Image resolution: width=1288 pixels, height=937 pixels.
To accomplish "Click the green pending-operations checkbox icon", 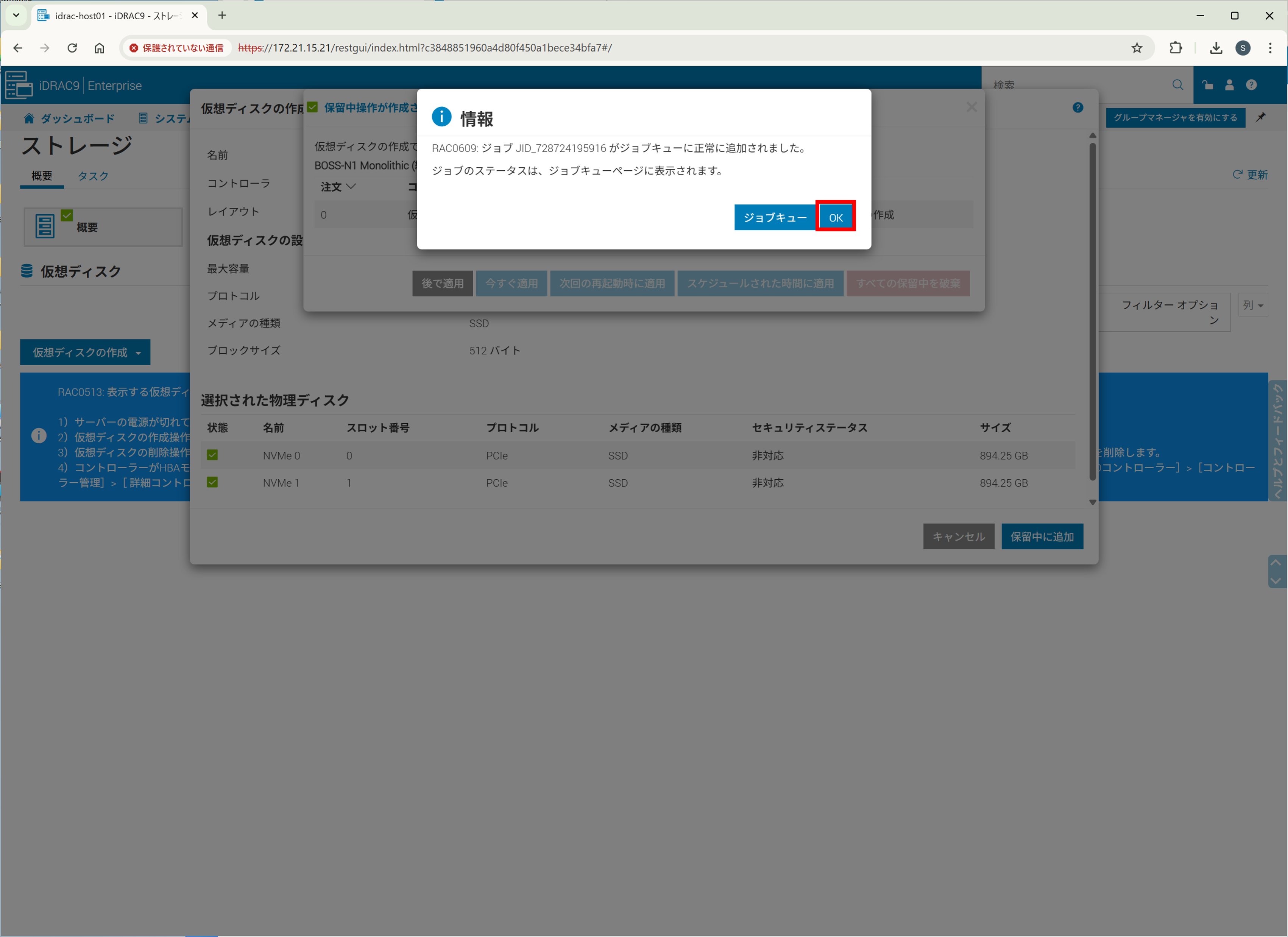I will pos(312,108).
